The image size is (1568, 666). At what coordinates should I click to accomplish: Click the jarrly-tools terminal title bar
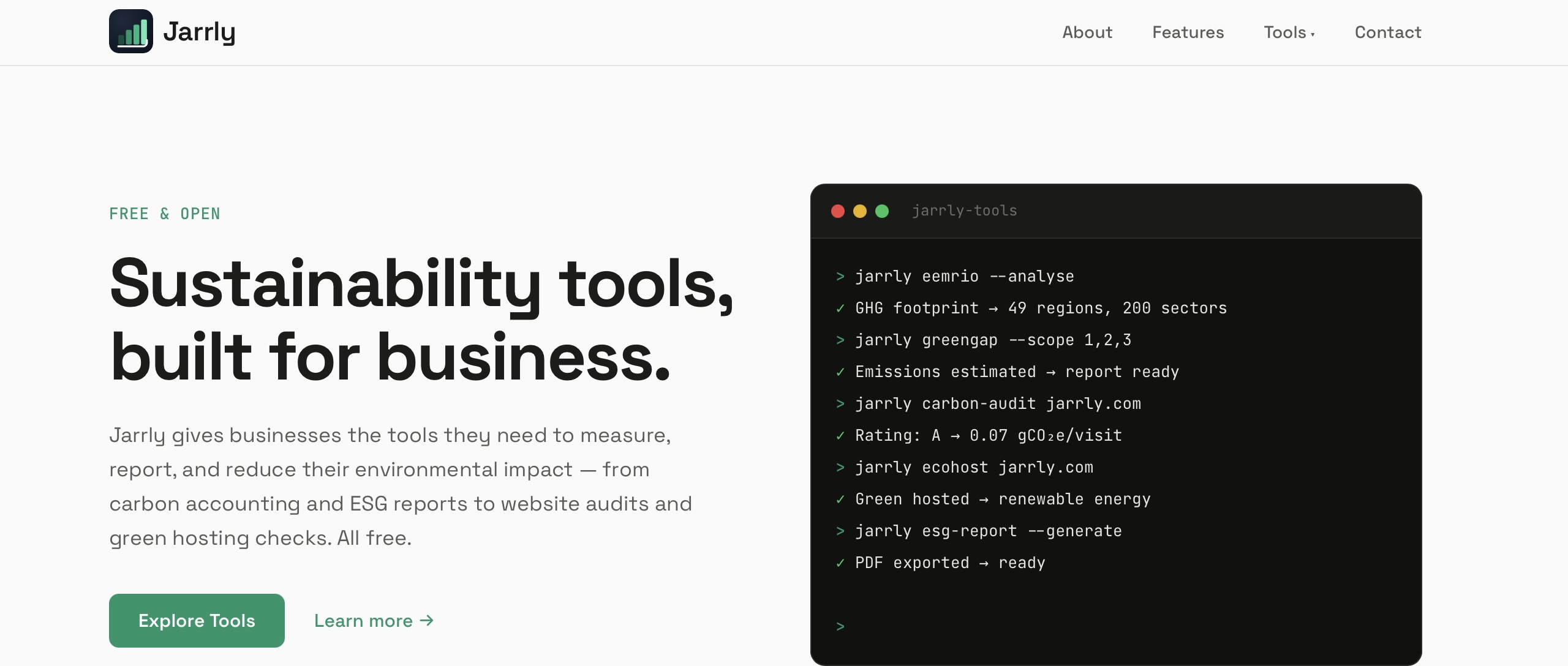[x=964, y=211]
